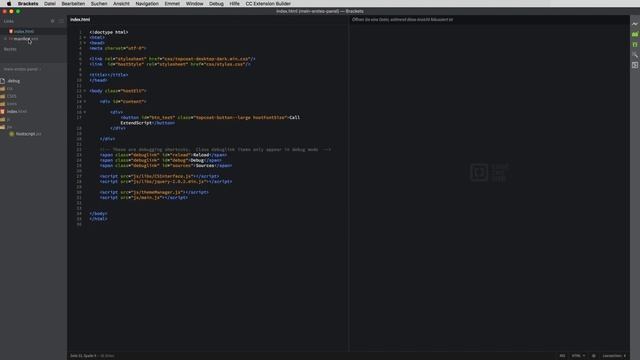Place cursor on the script main.js line
The image size is (640, 360).
tap(144, 198)
